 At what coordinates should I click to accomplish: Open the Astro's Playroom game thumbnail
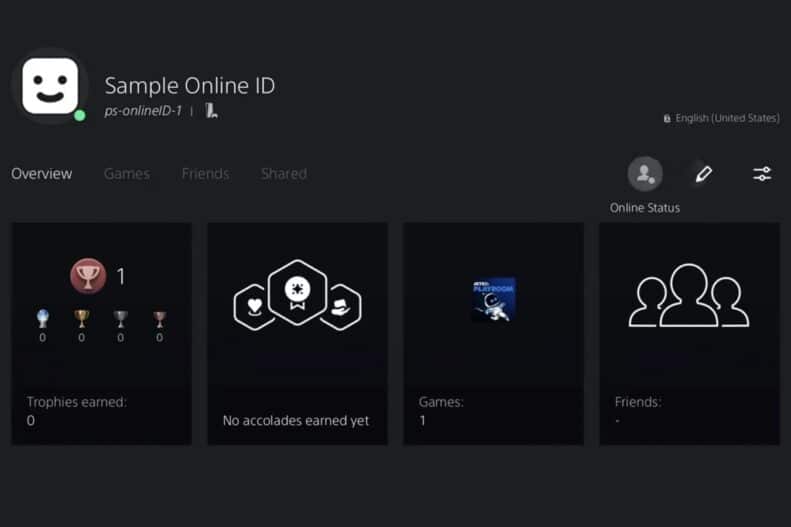point(493,299)
